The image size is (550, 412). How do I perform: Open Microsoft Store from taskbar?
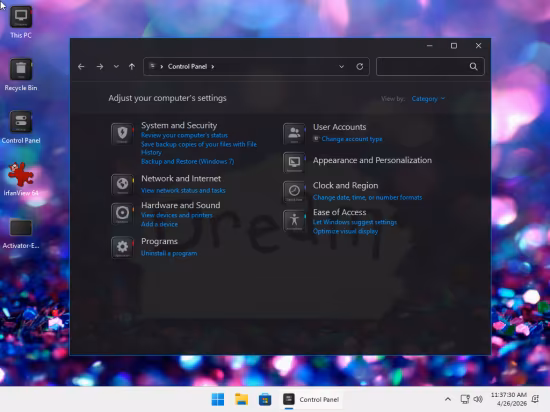pos(265,399)
